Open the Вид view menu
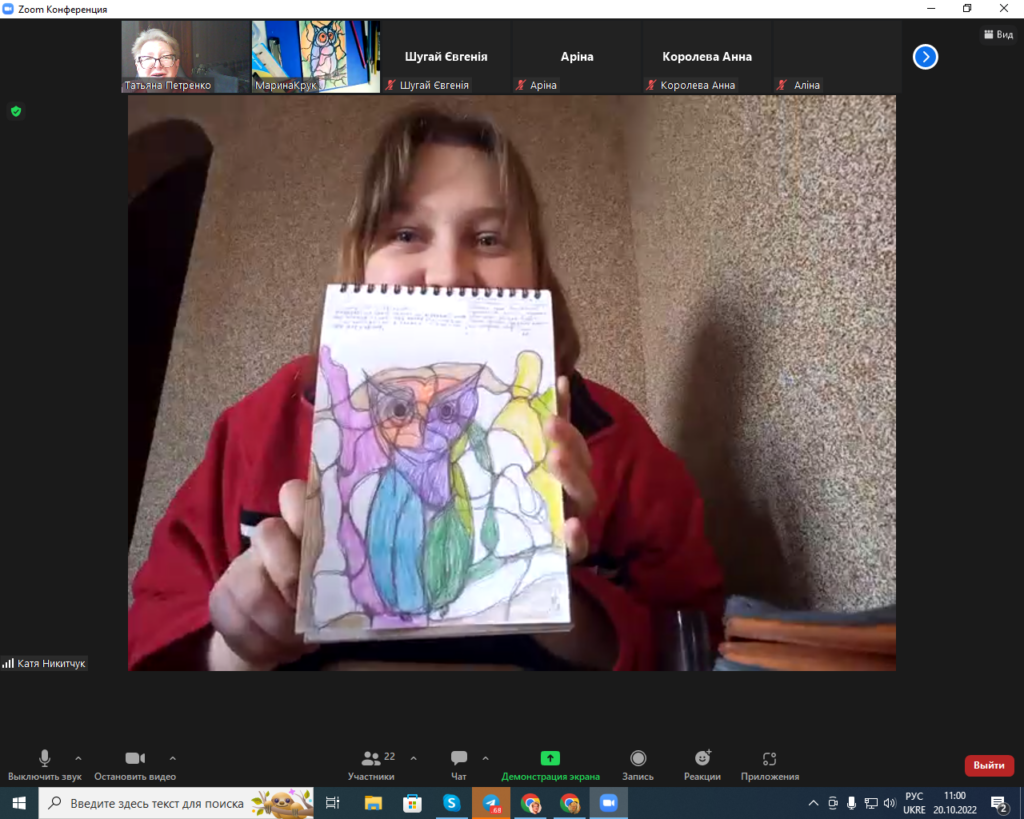The image size is (1024, 819). coord(998,34)
